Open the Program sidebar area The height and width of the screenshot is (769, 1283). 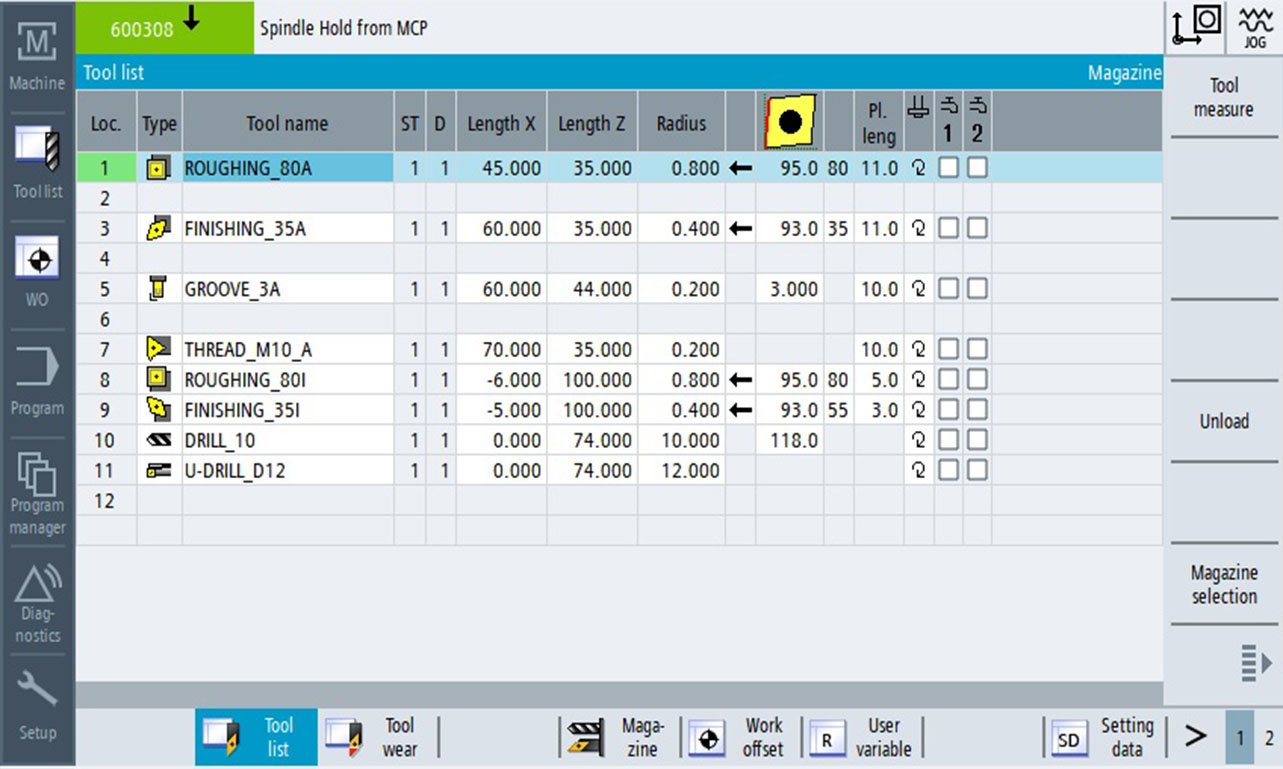pyautogui.click(x=37, y=380)
